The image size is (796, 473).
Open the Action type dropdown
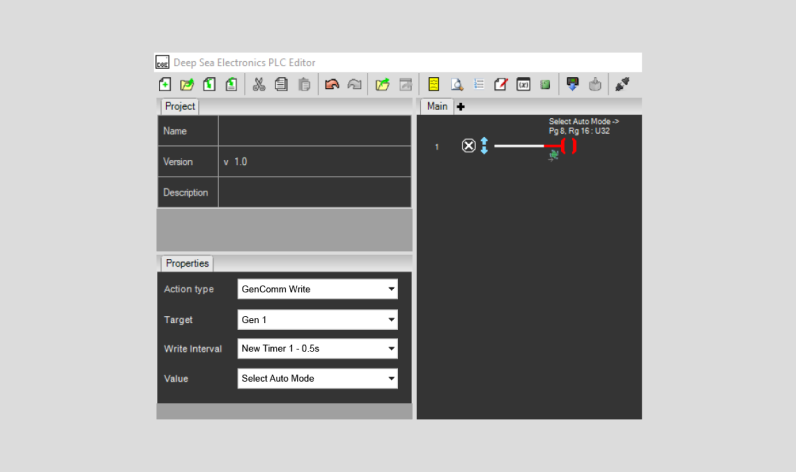point(317,289)
